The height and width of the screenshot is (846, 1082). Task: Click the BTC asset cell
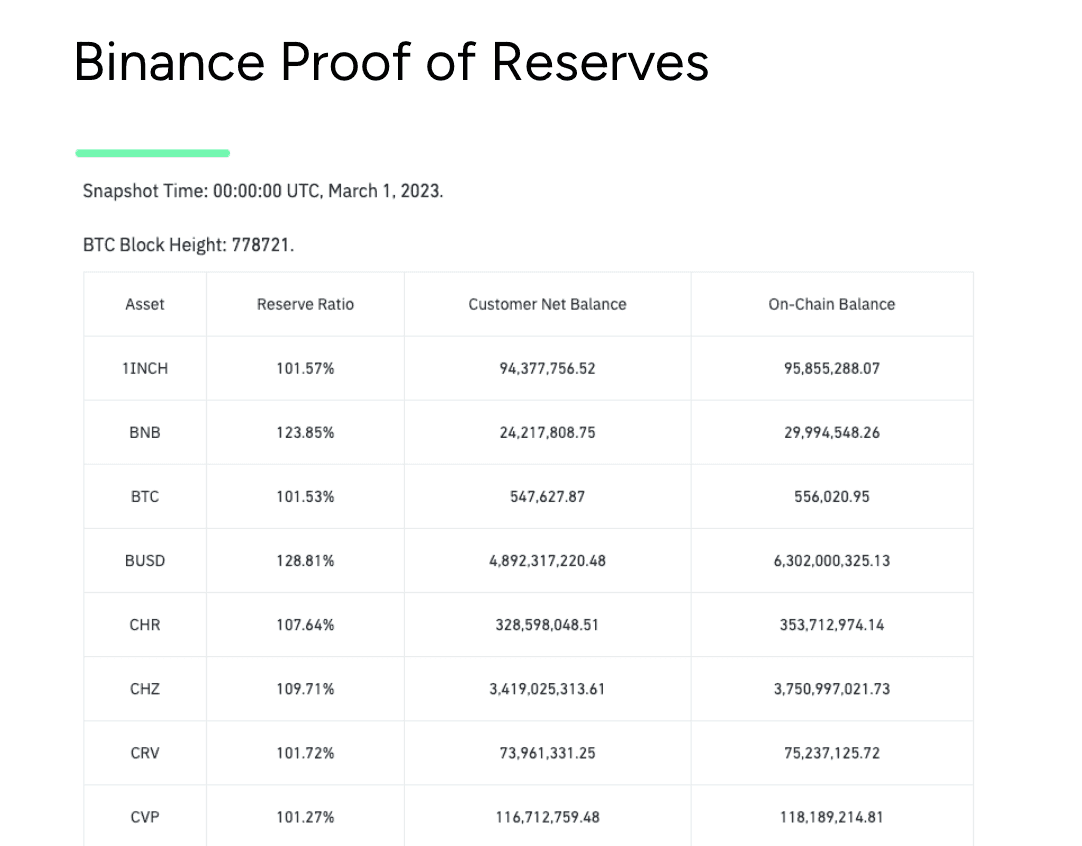point(145,496)
